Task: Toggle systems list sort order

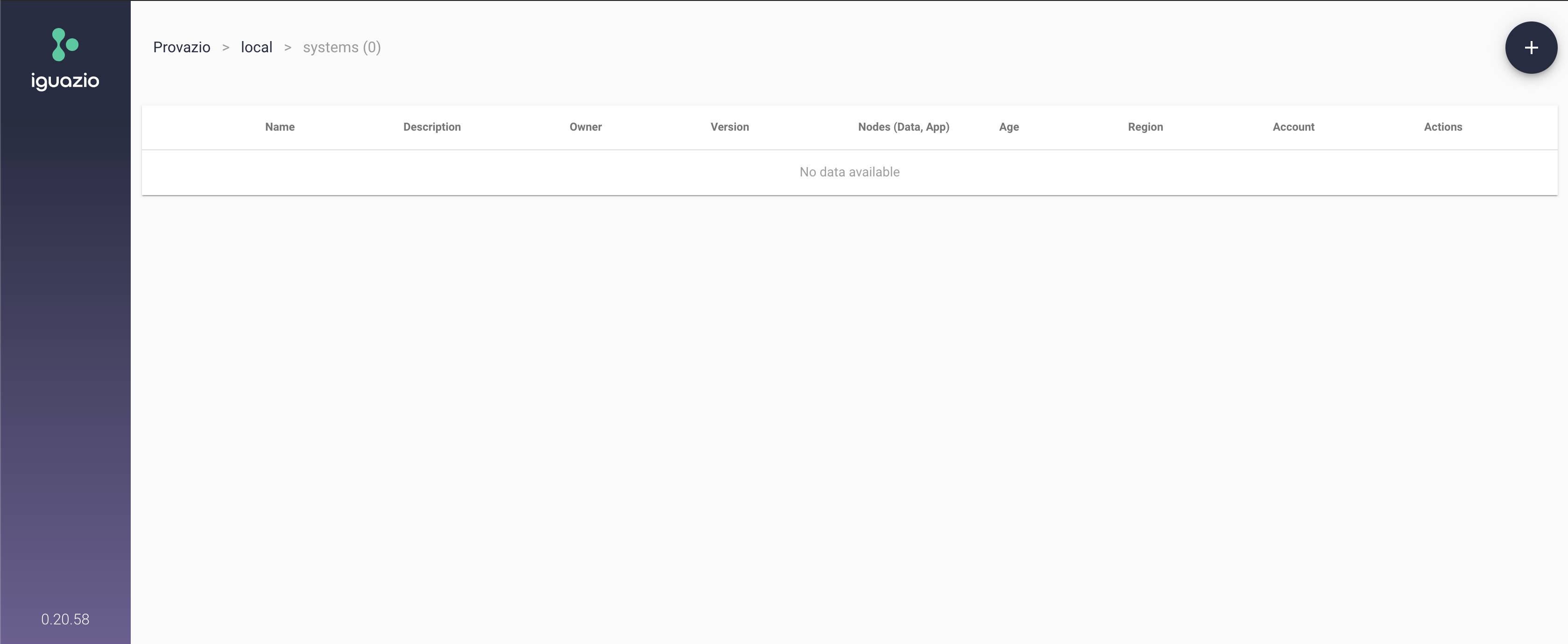Action: pyautogui.click(x=279, y=127)
